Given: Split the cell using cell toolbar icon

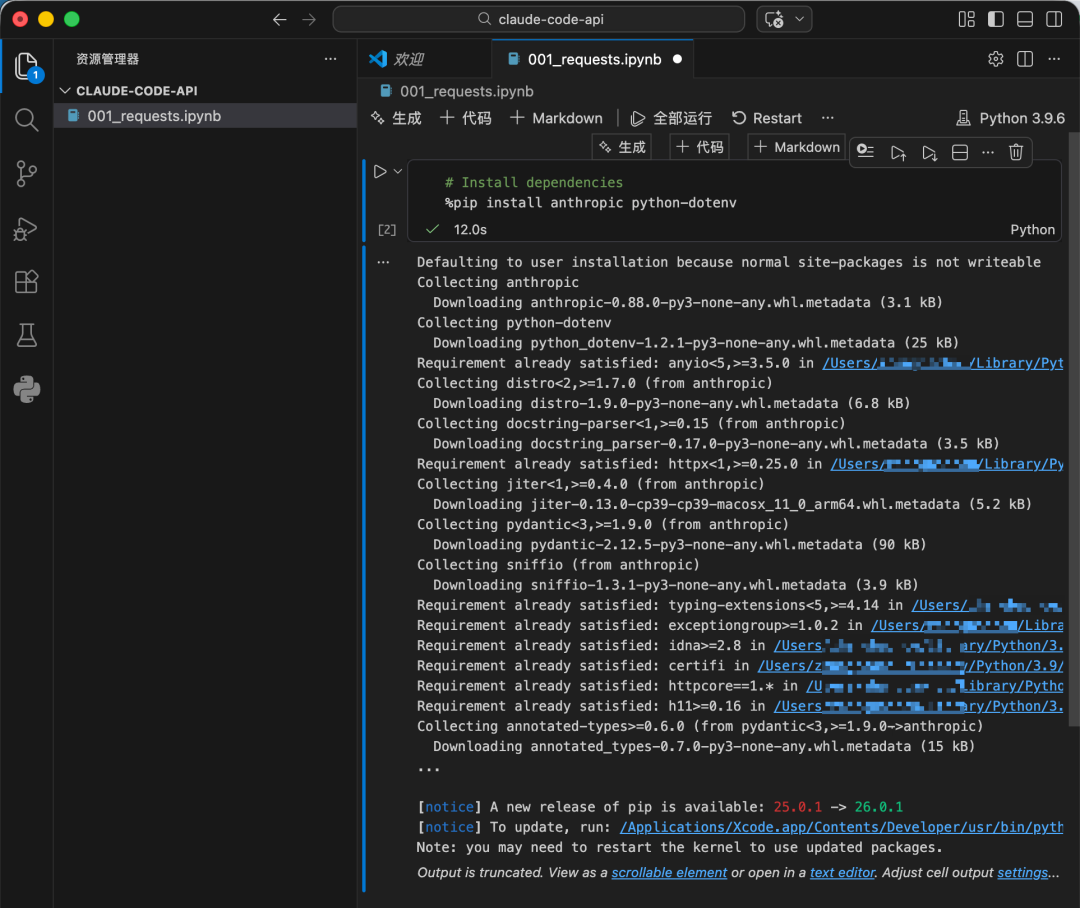Looking at the screenshot, I should [959, 152].
